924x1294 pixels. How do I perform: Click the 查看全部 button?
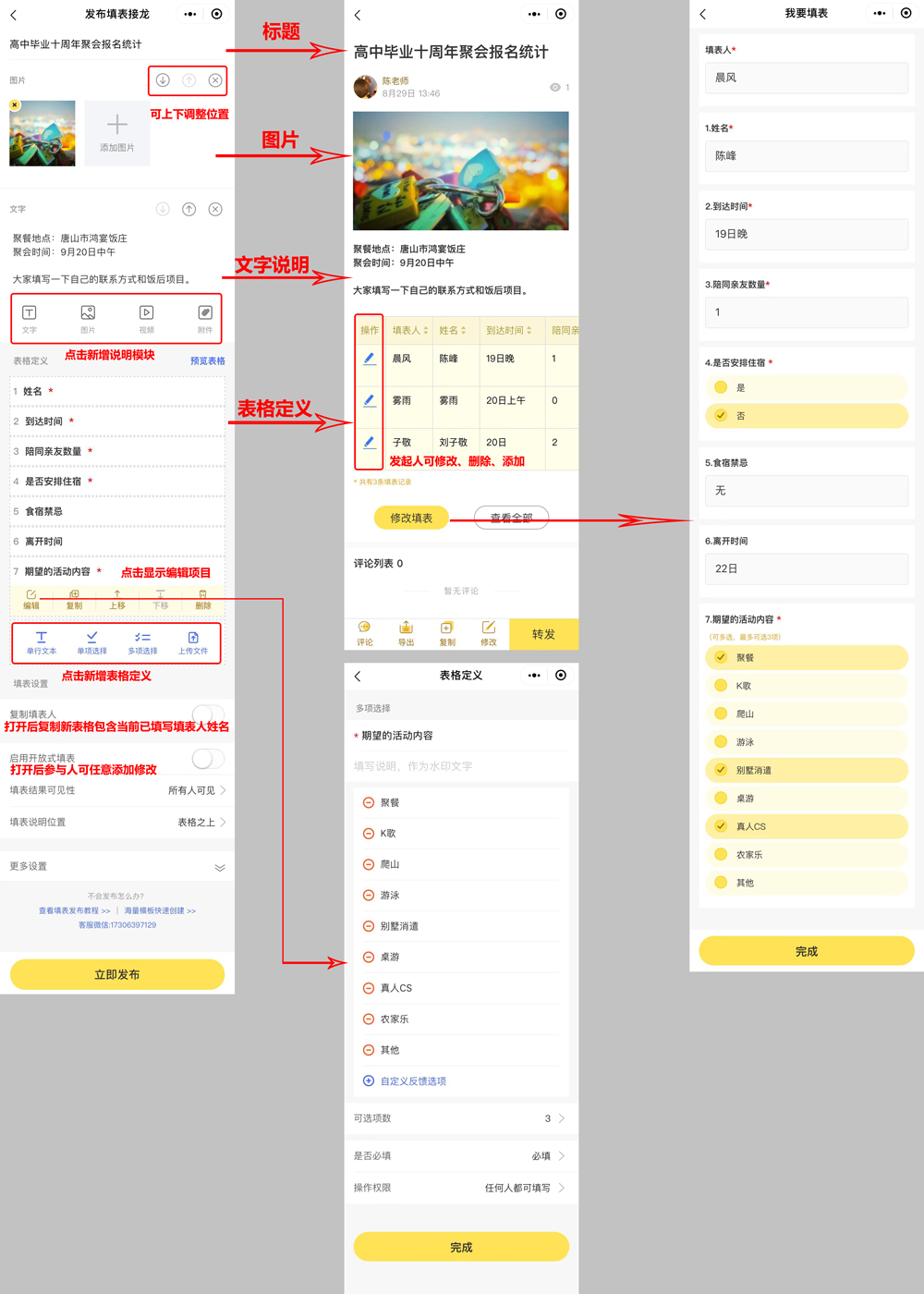[511, 518]
